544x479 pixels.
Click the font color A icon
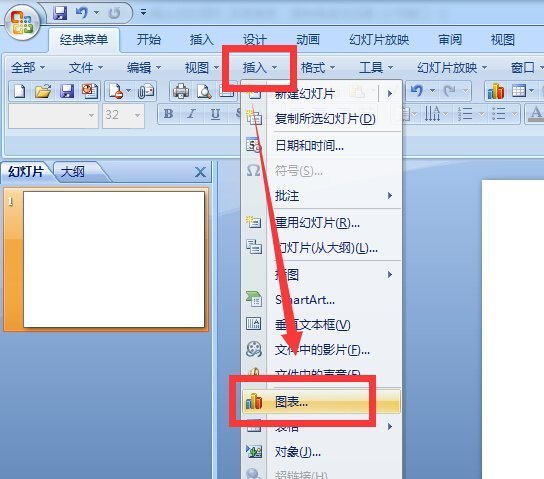coord(536,113)
